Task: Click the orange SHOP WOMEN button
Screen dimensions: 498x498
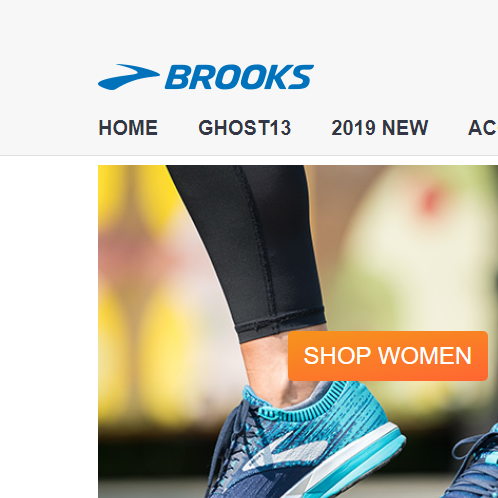Action: point(388,356)
